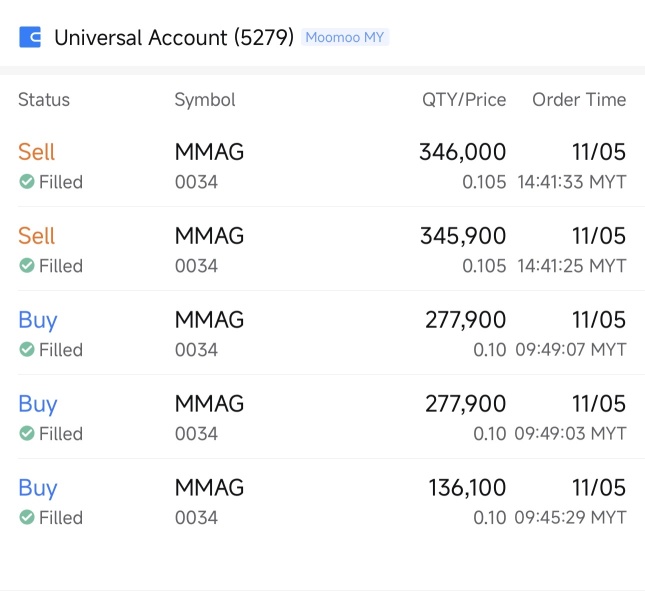This screenshot has width=645, height=615.
Task: Tap MMAG symbol in the 345,900 row
Action: (x=209, y=236)
